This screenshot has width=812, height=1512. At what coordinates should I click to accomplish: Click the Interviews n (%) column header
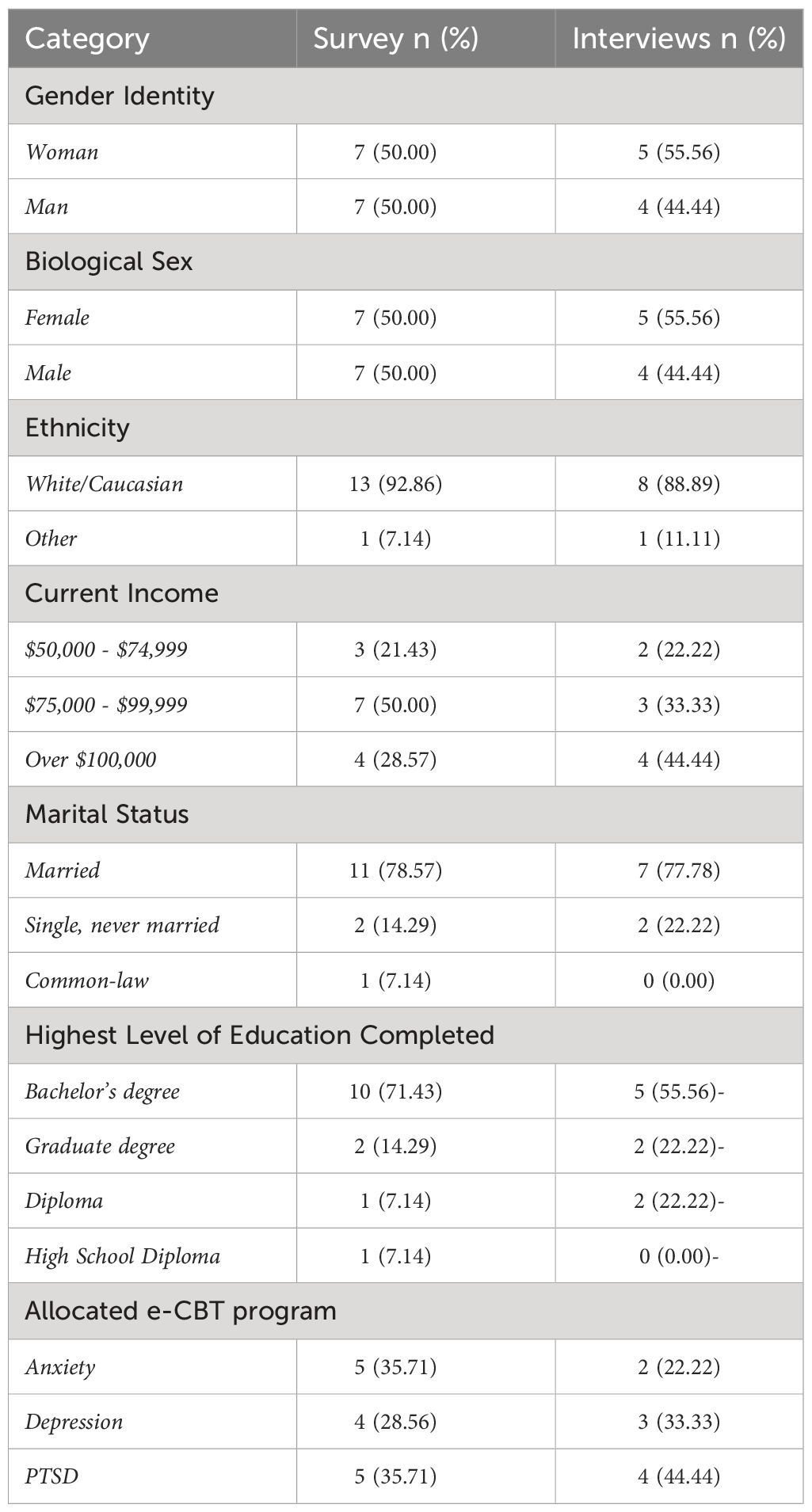click(679, 39)
